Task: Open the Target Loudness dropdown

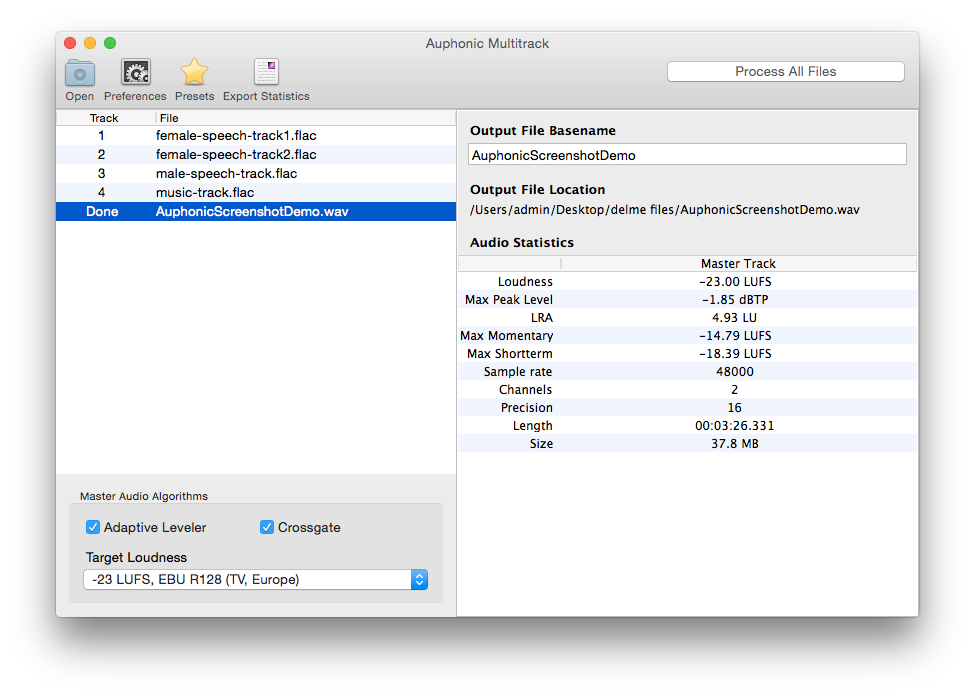Action: (x=256, y=579)
